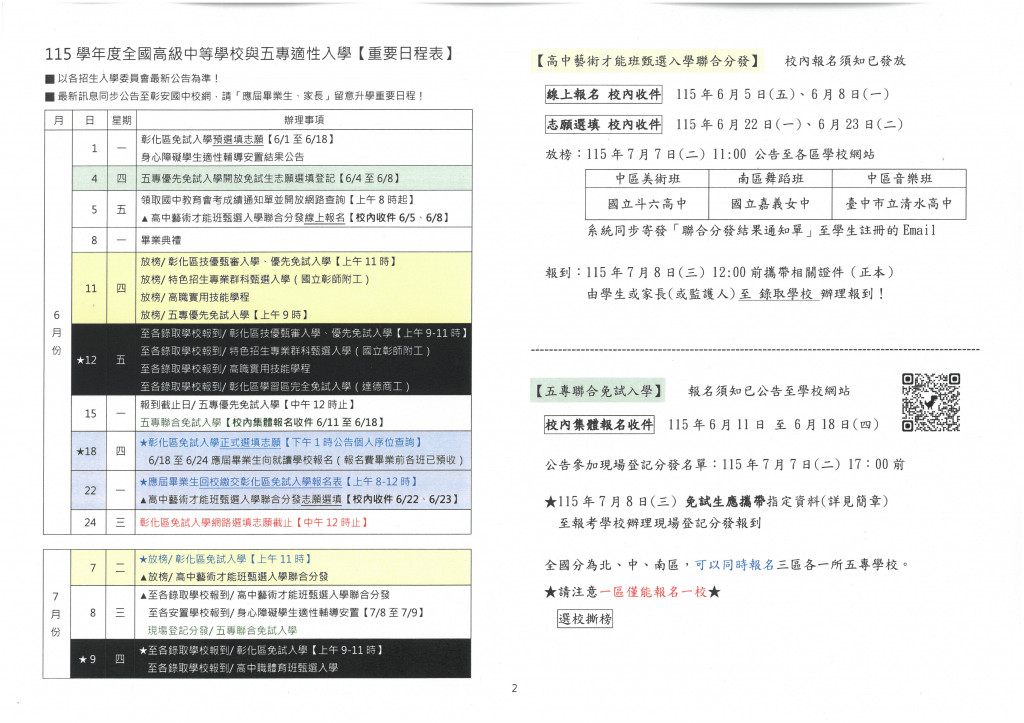Click the 線上報名 校內收件 boxed label
Viewport: 1024px width, 723px height.
coord(603,95)
